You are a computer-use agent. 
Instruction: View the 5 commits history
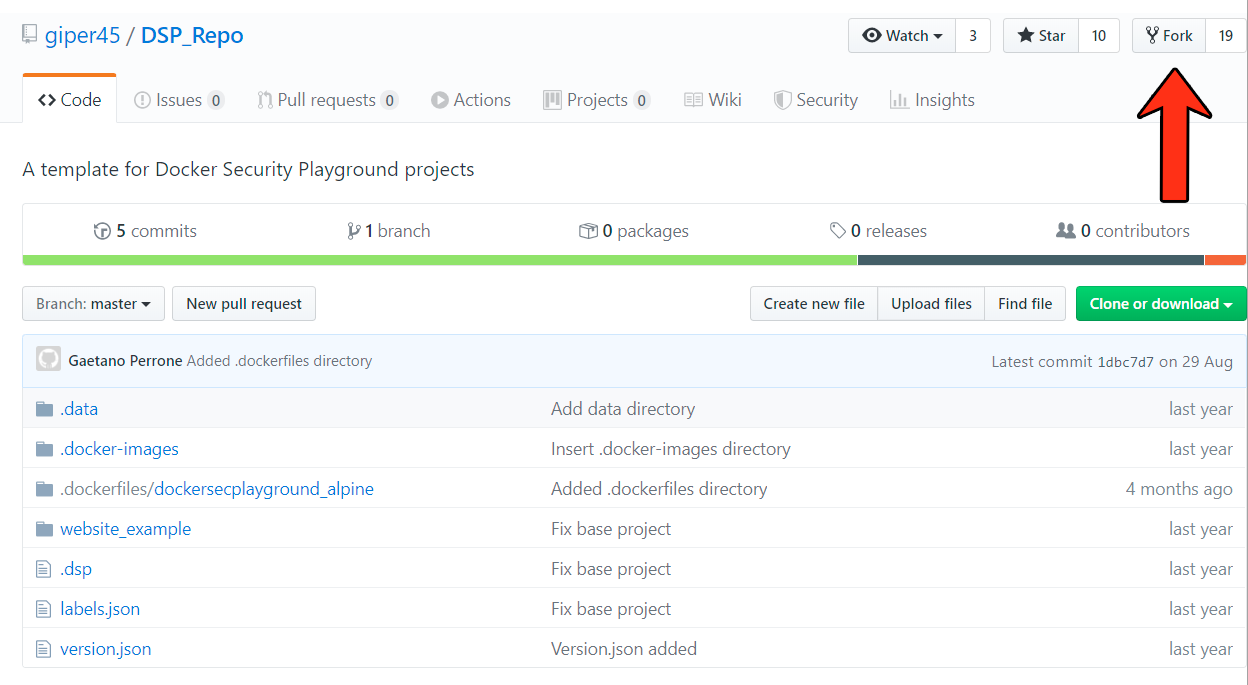click(145, 231)
